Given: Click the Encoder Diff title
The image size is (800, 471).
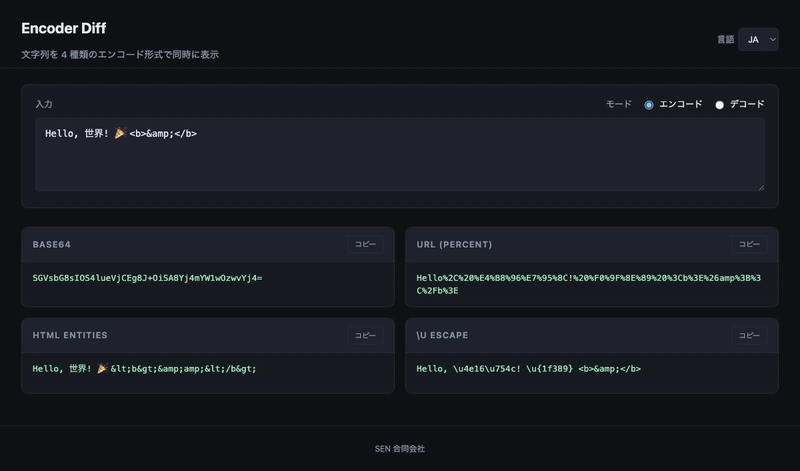Looking at the screenshot, I should [x=64, y=29].
